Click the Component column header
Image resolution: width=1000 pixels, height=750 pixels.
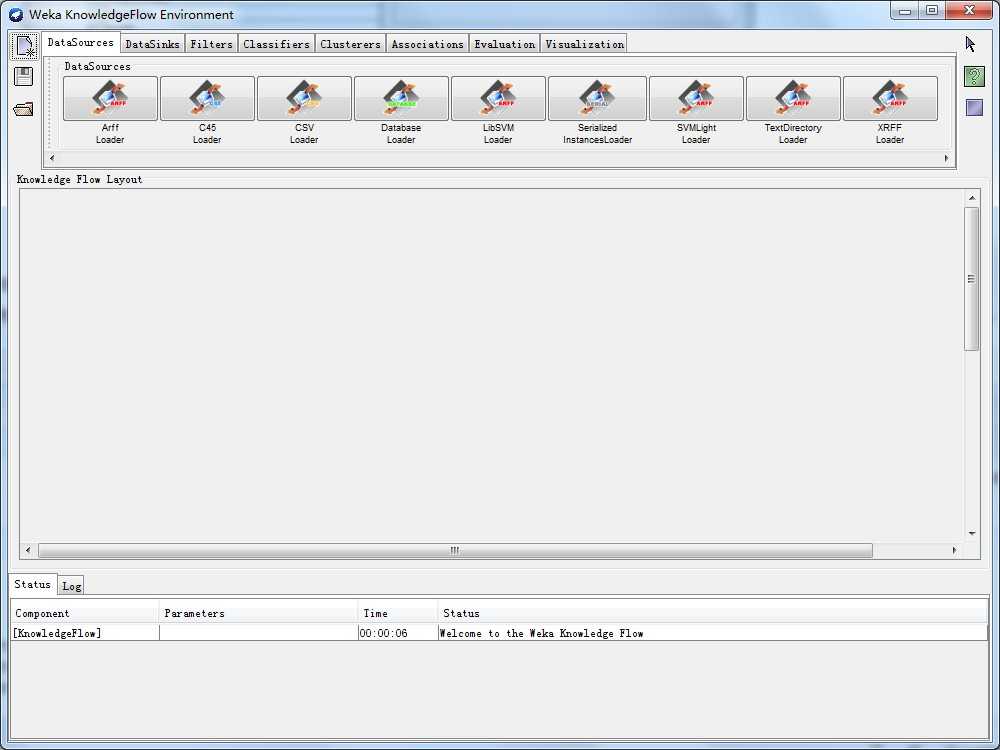pos(85,613)
